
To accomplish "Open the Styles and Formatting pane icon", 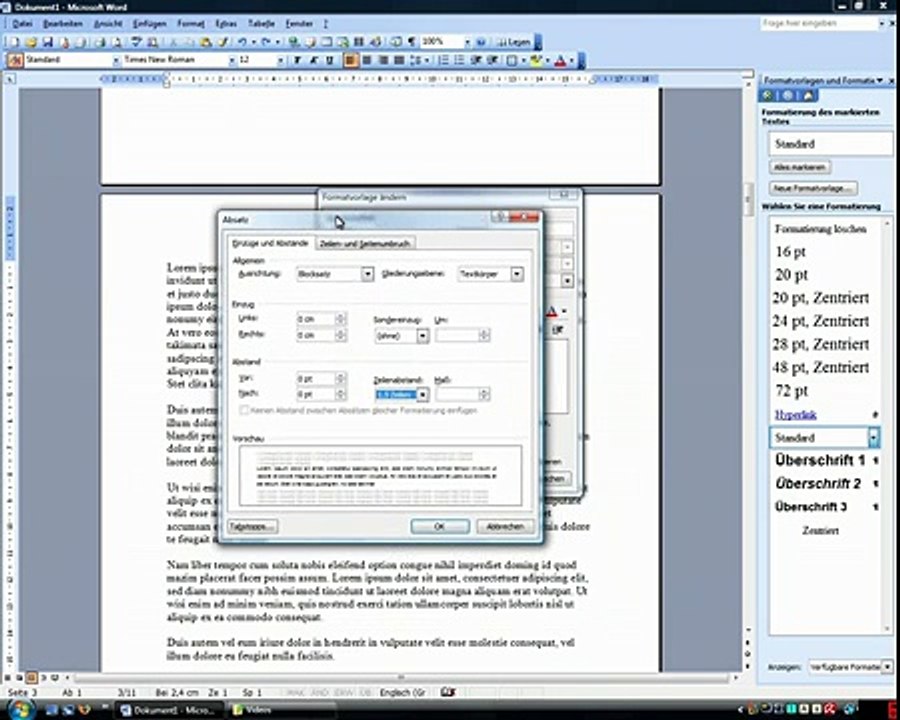I will tap(15, 60).
